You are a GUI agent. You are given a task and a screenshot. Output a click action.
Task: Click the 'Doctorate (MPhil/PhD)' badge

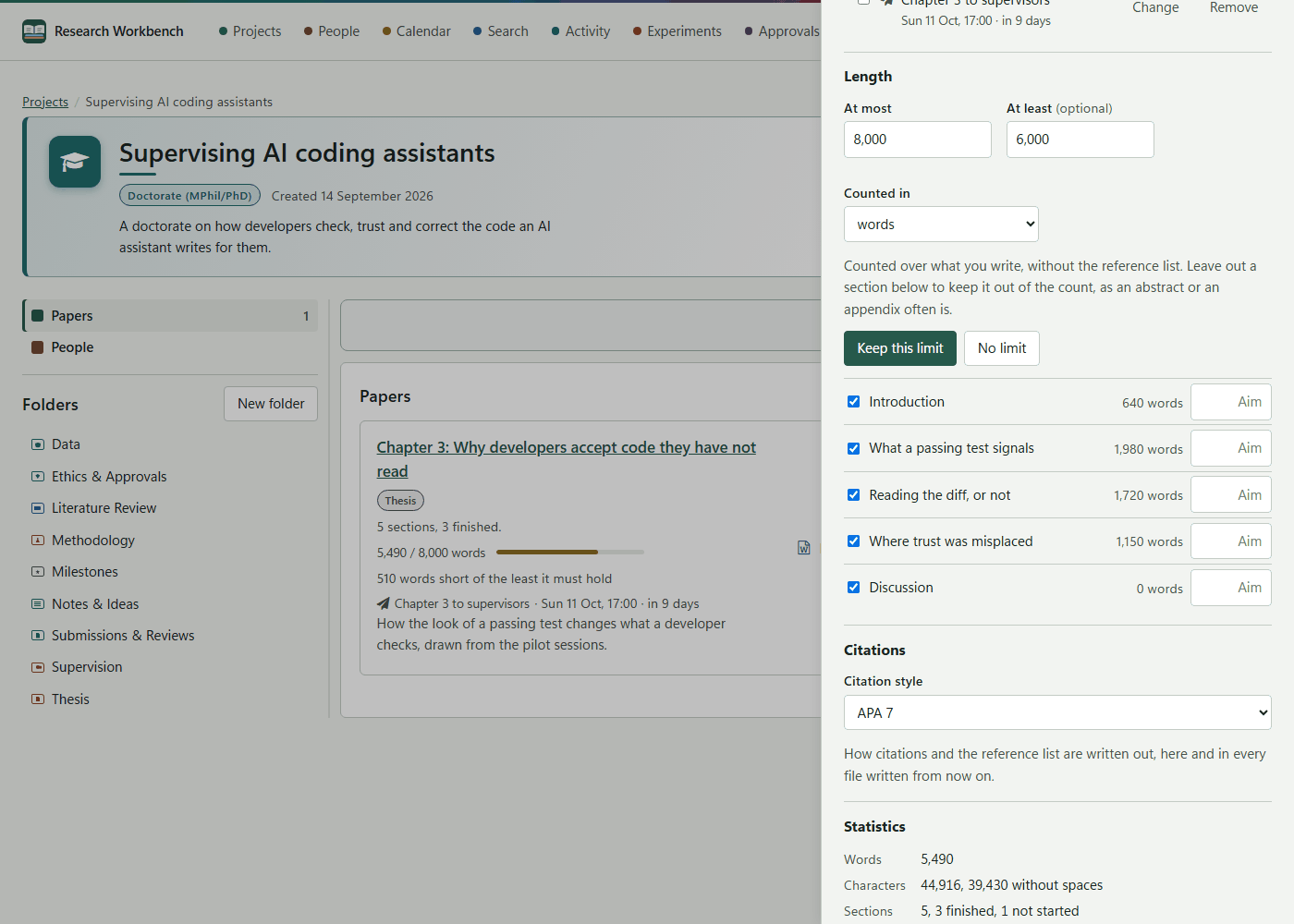tap(189, 196)
